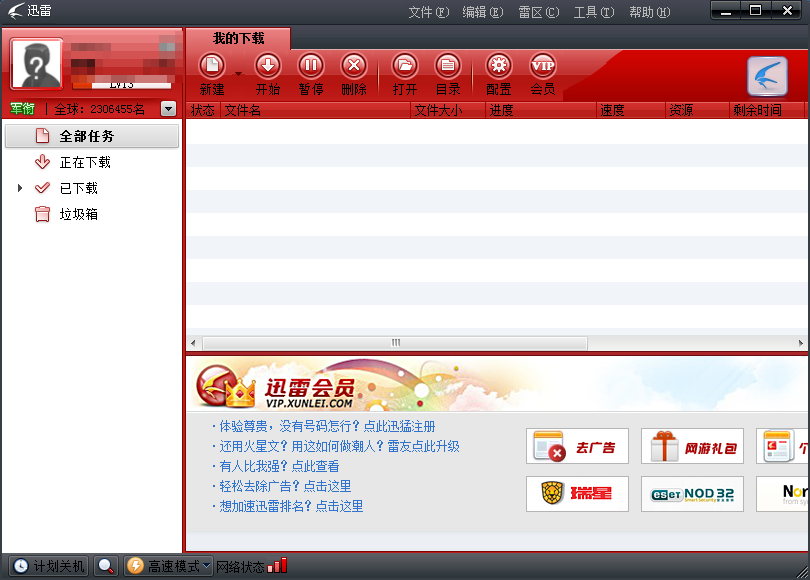Image resolution: width=810 pixels, height=580 pixels.
Task: Open the 编辑(E) menu
Action: click(x=483, y=12)
